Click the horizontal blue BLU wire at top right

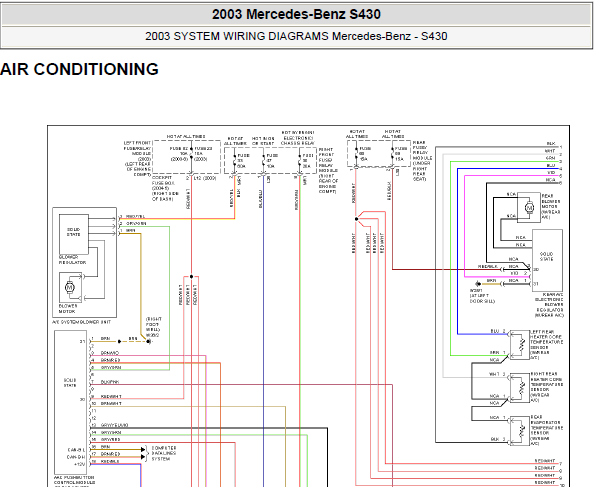(509, 169)
